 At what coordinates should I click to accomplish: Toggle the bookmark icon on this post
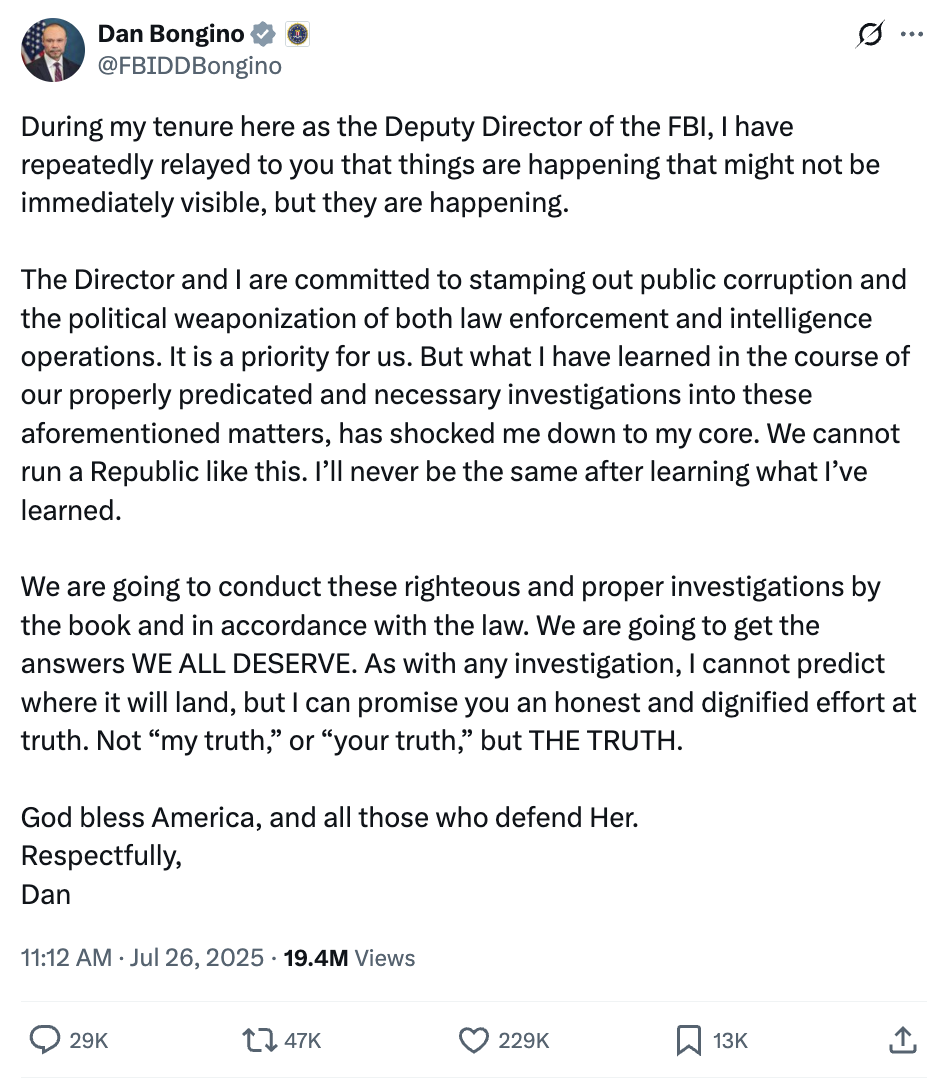tap(689, 1040)
